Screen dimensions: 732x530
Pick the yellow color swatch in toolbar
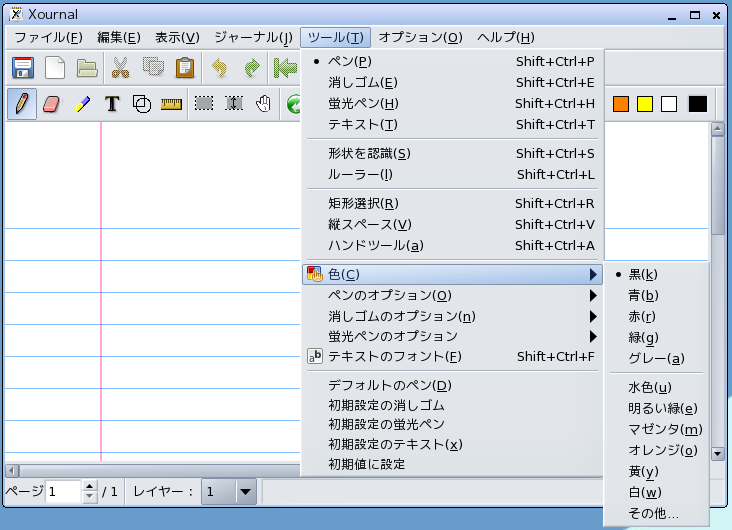pos(645,104)
